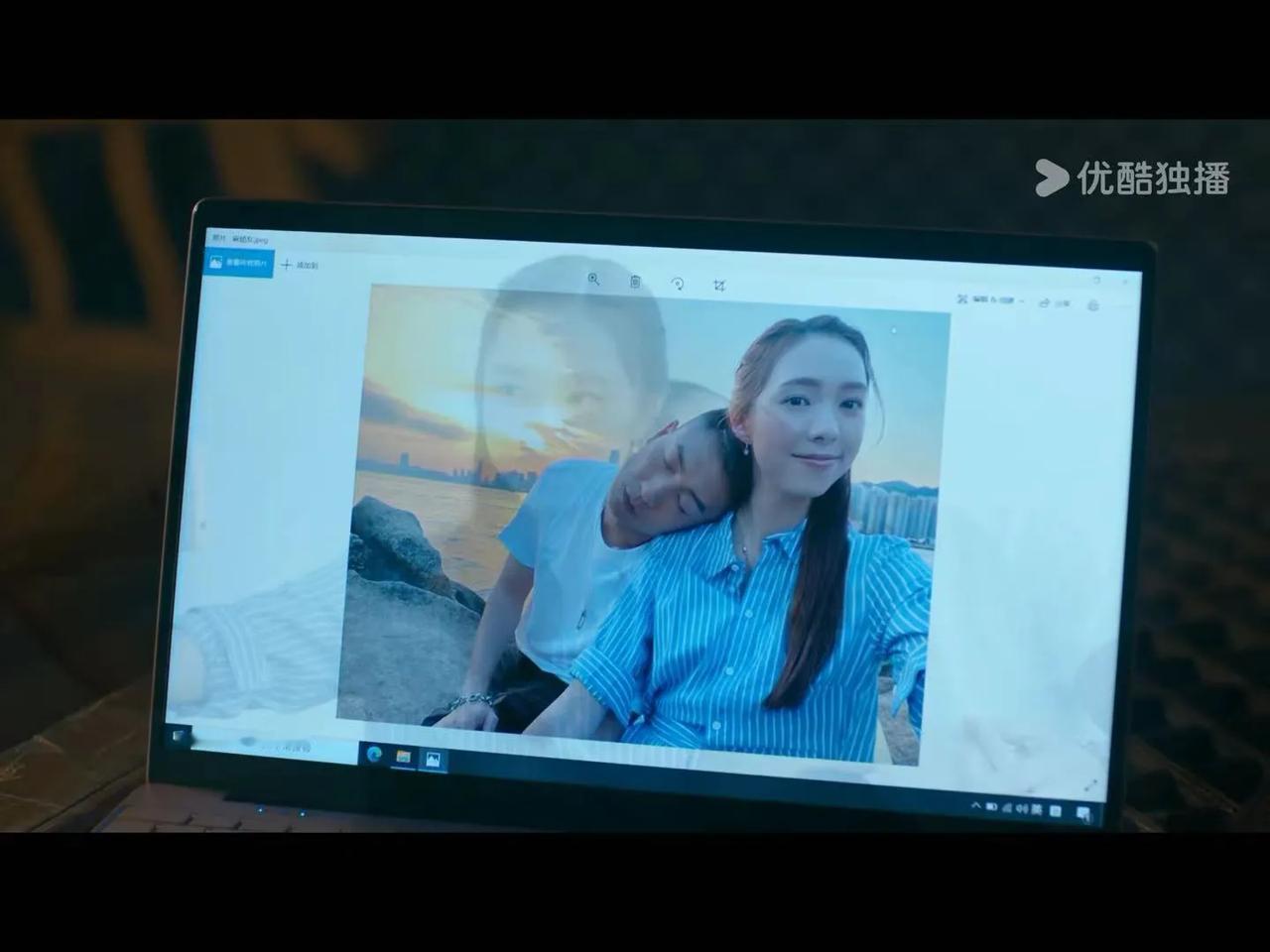Open the volume control in system tray
Image resolution: width=1270 pixels, height=952 pixels.
tap(1020, 808)
